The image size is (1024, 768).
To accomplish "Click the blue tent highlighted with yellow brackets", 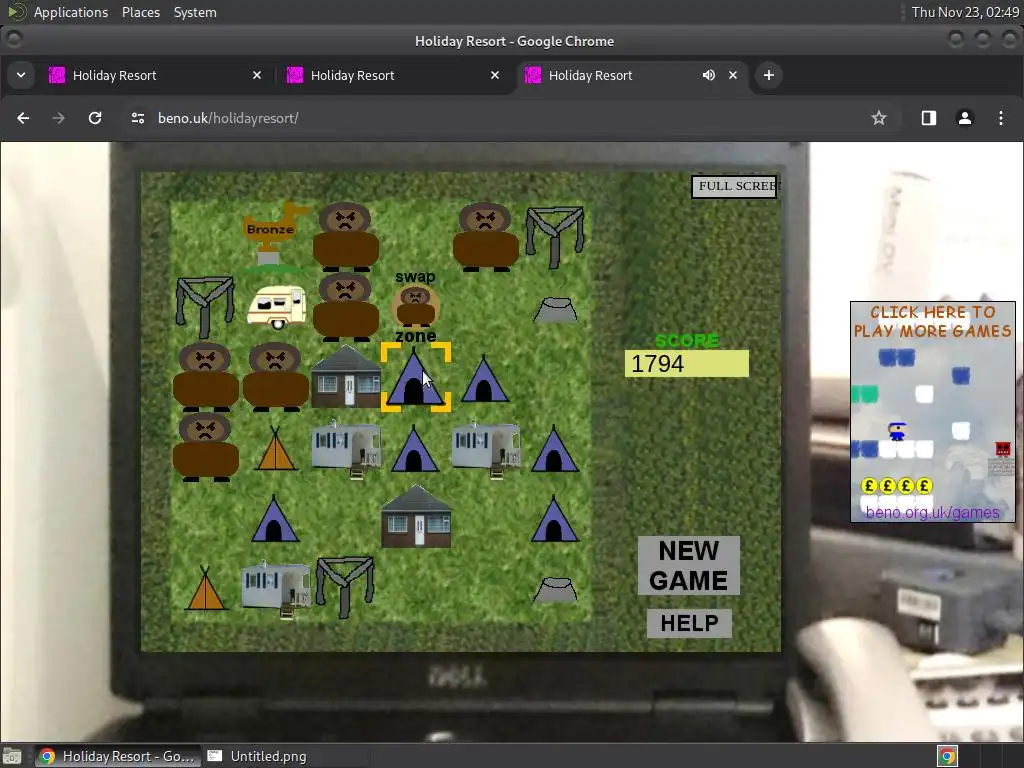I will pyautogui.click(x=415, y=377).
